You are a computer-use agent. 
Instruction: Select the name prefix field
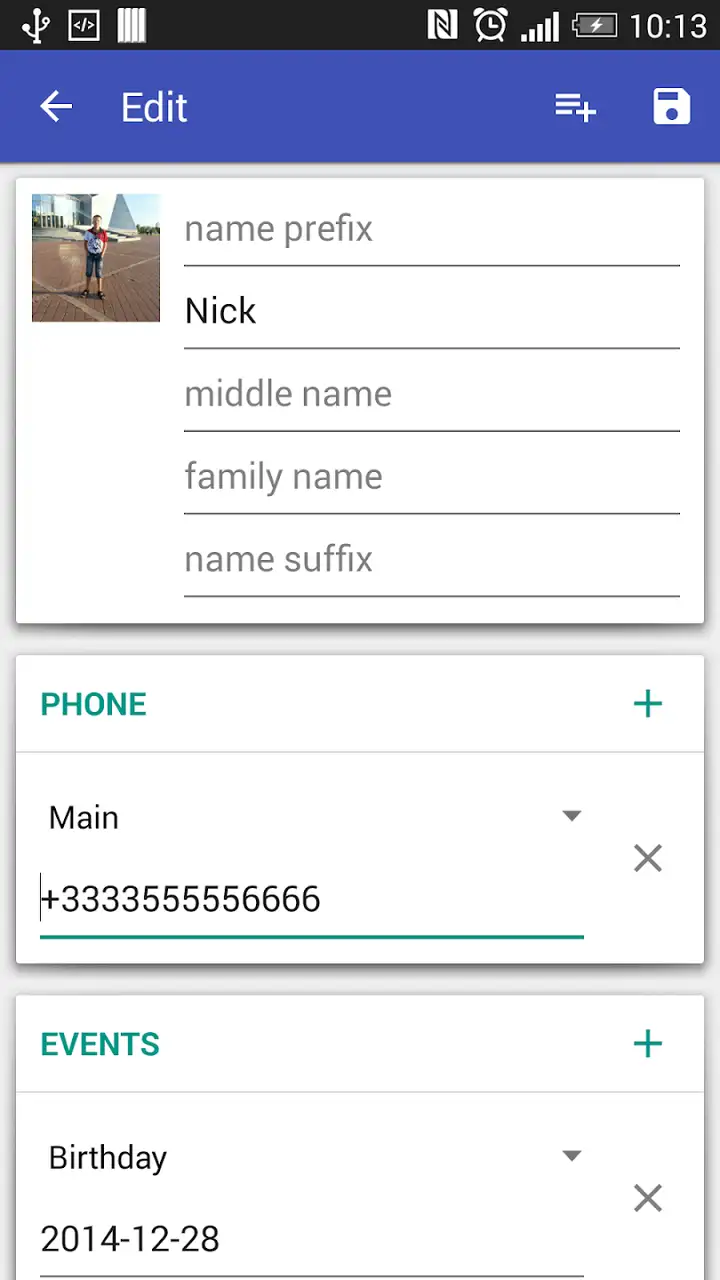tap(432, 229)
